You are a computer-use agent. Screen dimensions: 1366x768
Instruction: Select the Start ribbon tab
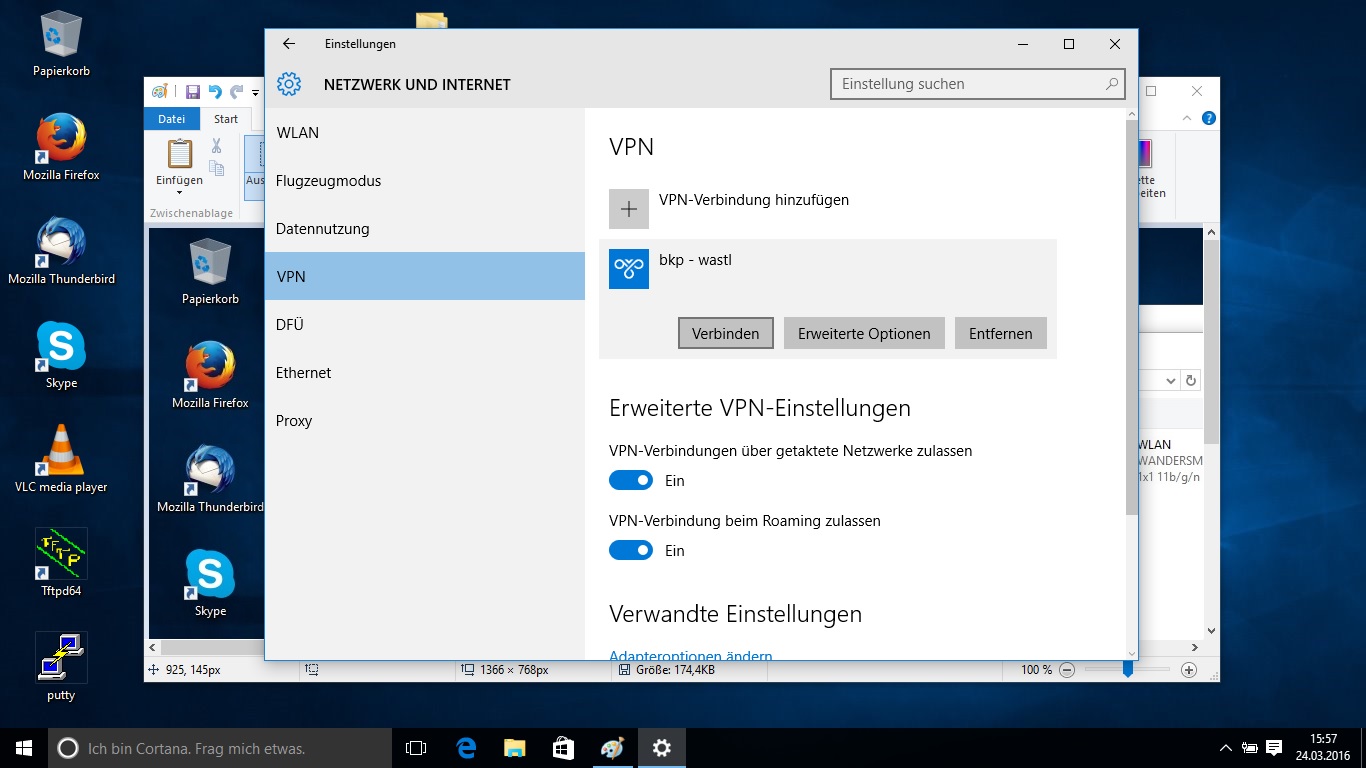[x=226, y=118]
